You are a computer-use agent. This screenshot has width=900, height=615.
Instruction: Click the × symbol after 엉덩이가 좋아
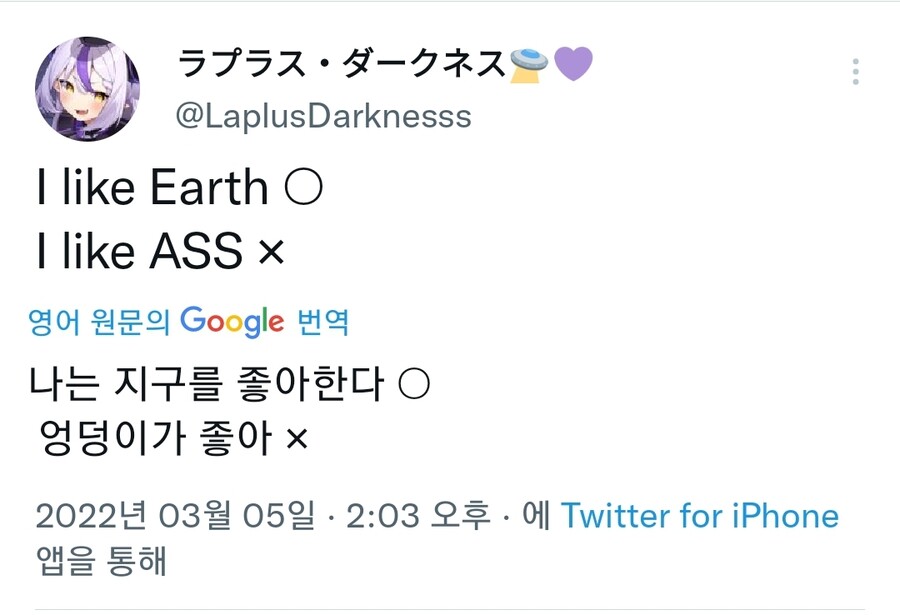point(297,439)
